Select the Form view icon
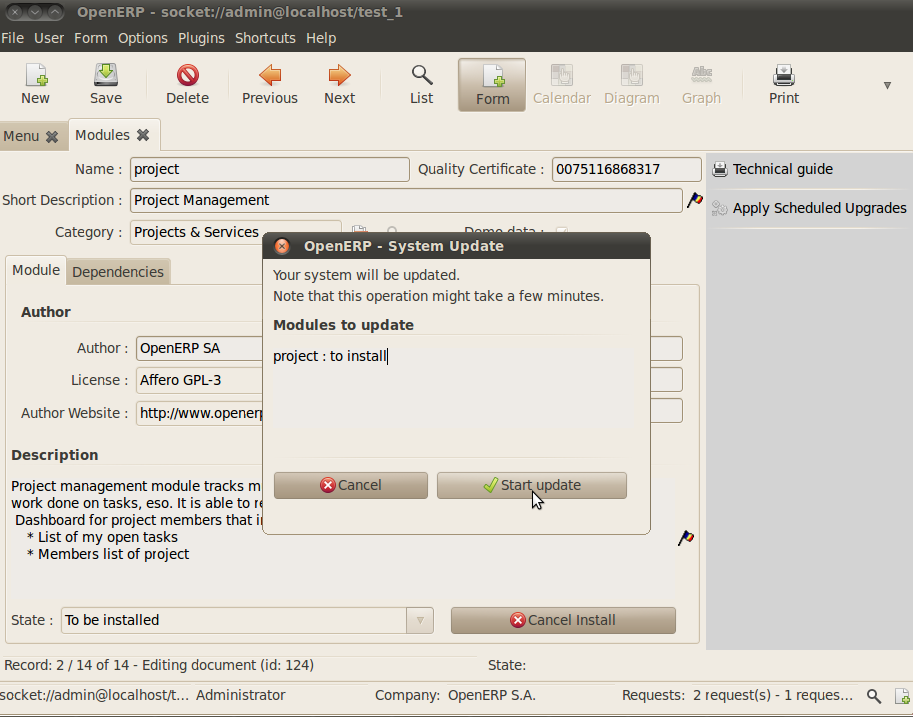Viewport: 913px width, 717px height. tap(491, 83)
